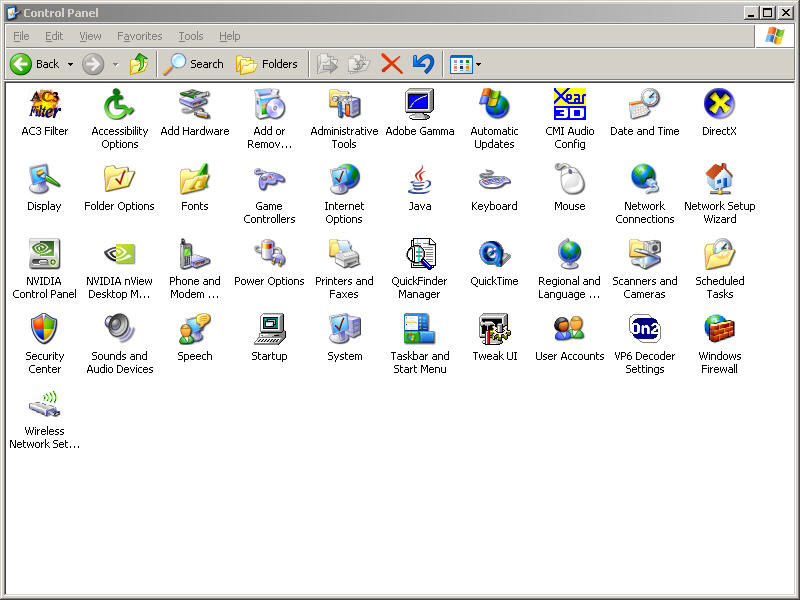Start the Network Setup Wizard
Viewport: 800px width, 600px height.
point(719,194)
